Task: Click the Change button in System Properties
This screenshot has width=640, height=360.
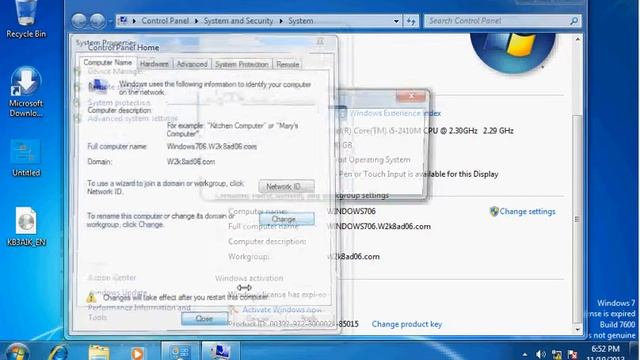Action: 287,219
